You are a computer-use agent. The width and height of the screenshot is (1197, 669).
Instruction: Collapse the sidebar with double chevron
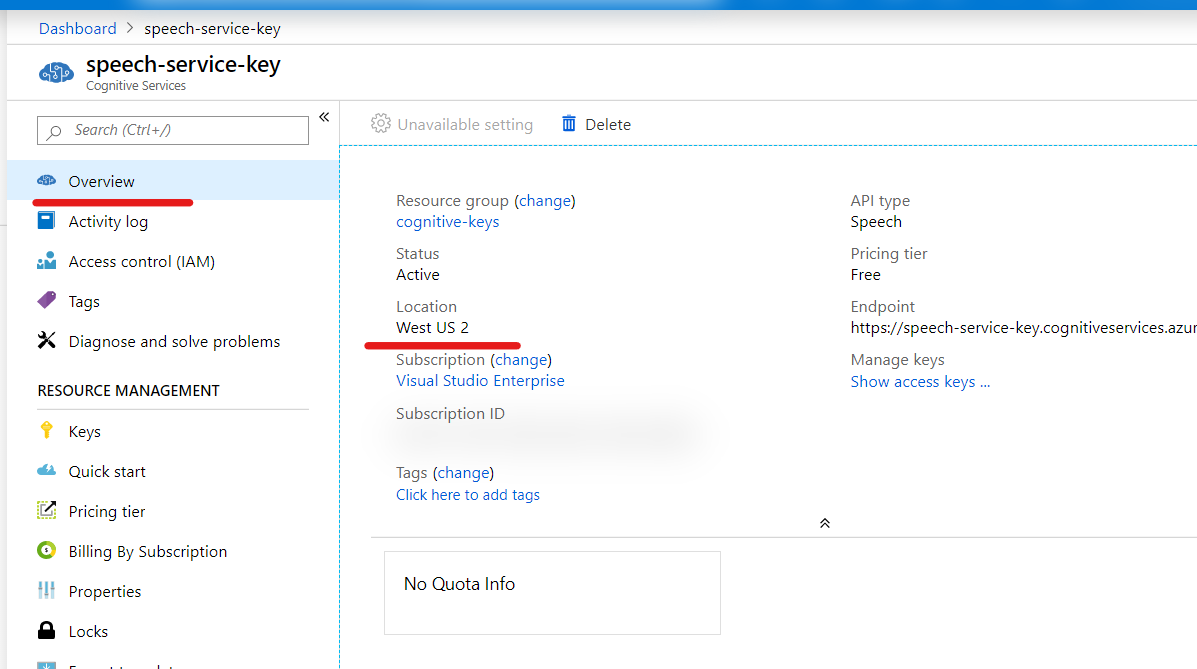click(x=324, y=117)
